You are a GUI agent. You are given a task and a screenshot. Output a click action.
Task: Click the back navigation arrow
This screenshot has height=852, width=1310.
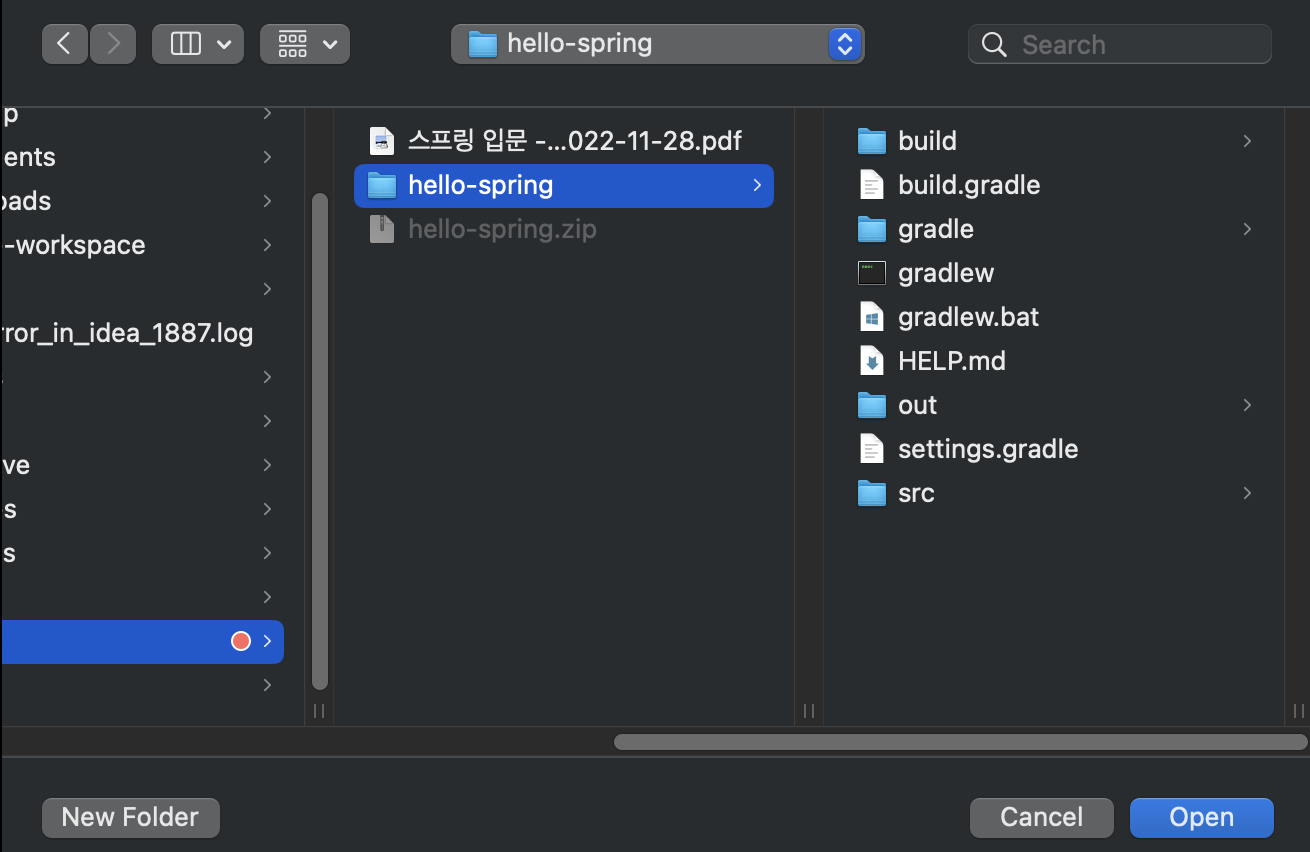(64, 43)
